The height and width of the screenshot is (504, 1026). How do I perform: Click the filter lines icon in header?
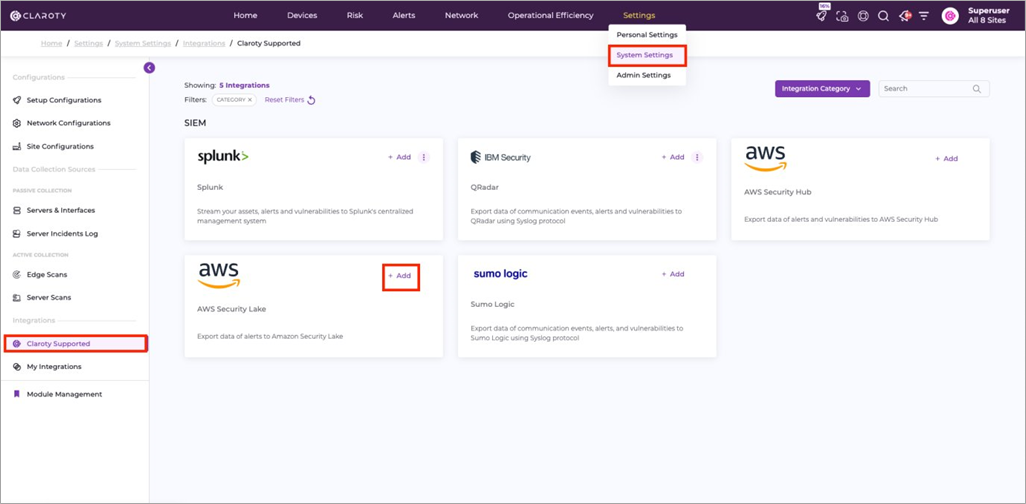click(x=924, y=16)
